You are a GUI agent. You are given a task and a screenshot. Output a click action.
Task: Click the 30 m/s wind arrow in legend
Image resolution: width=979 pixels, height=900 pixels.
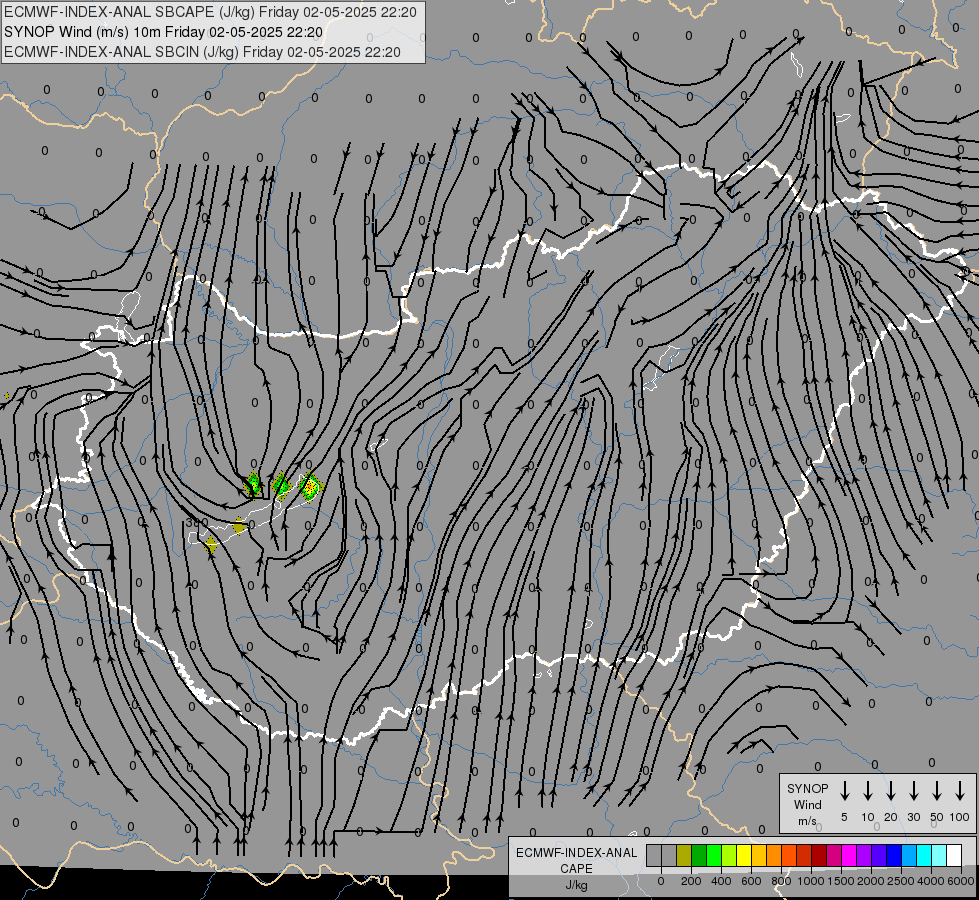pos(913,791)
